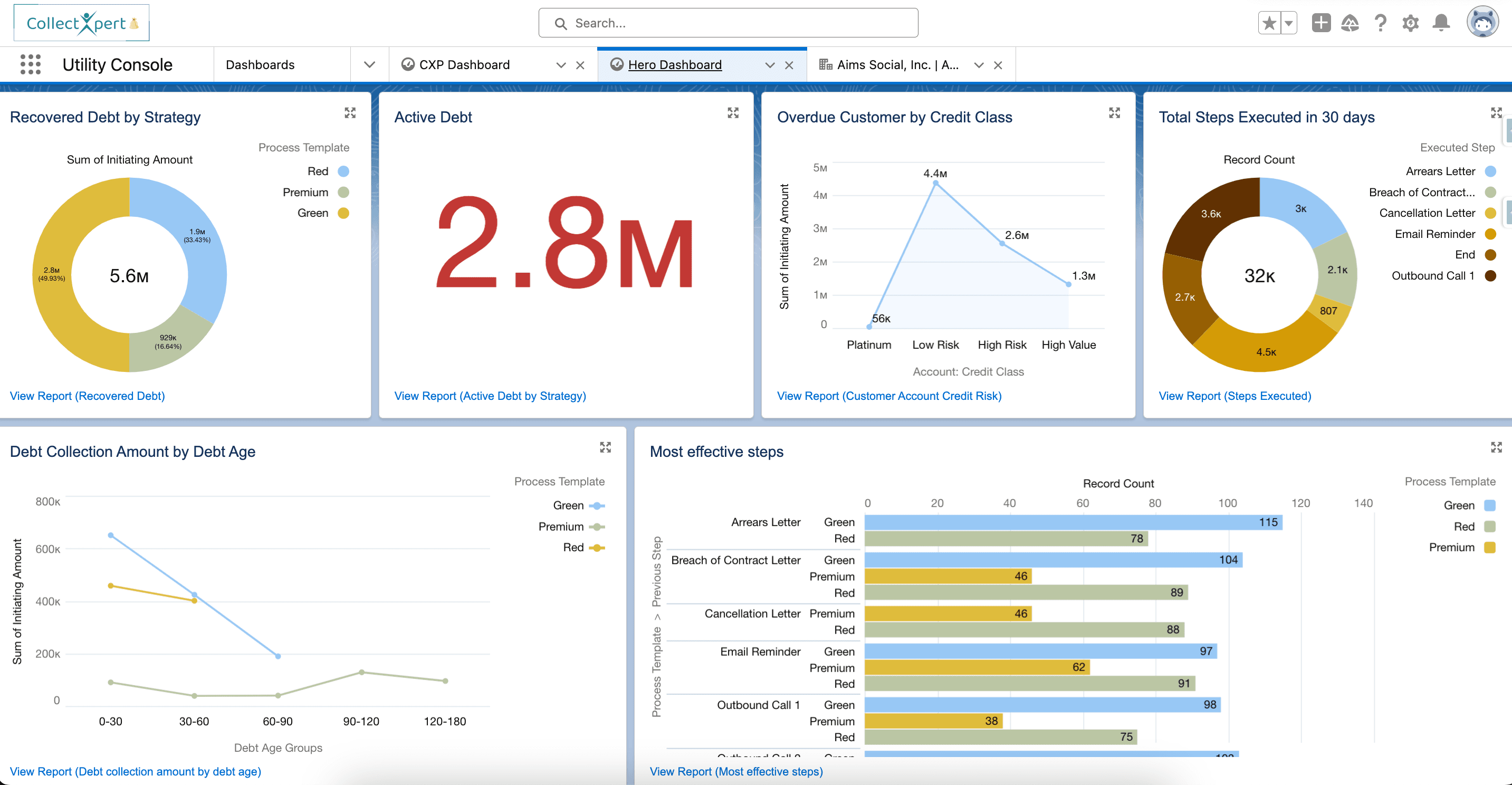The width and height of the screenshot is (1512, 785).
Task: Open the Favorites list dropdown arrow
Action: pos(1288,23)
